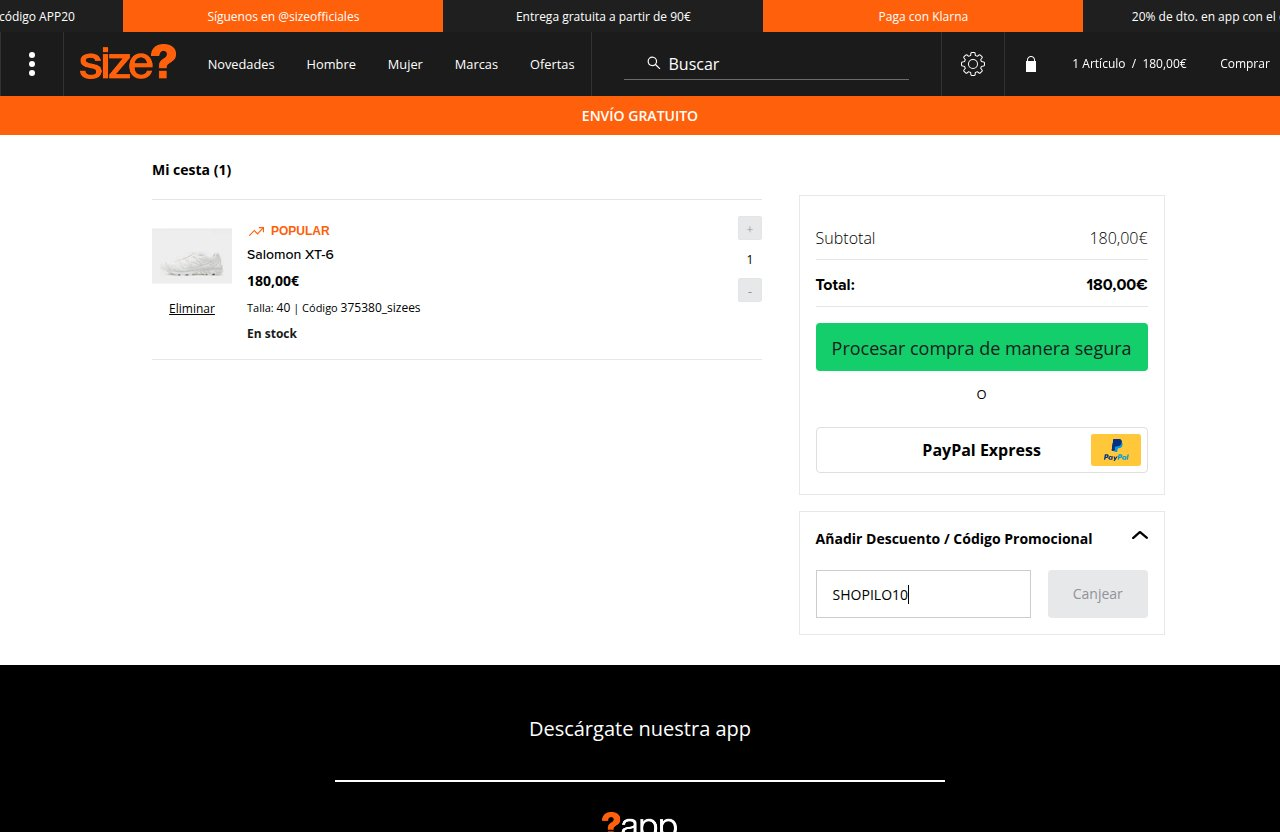Click Comprar in the header

click(1245, 63)
